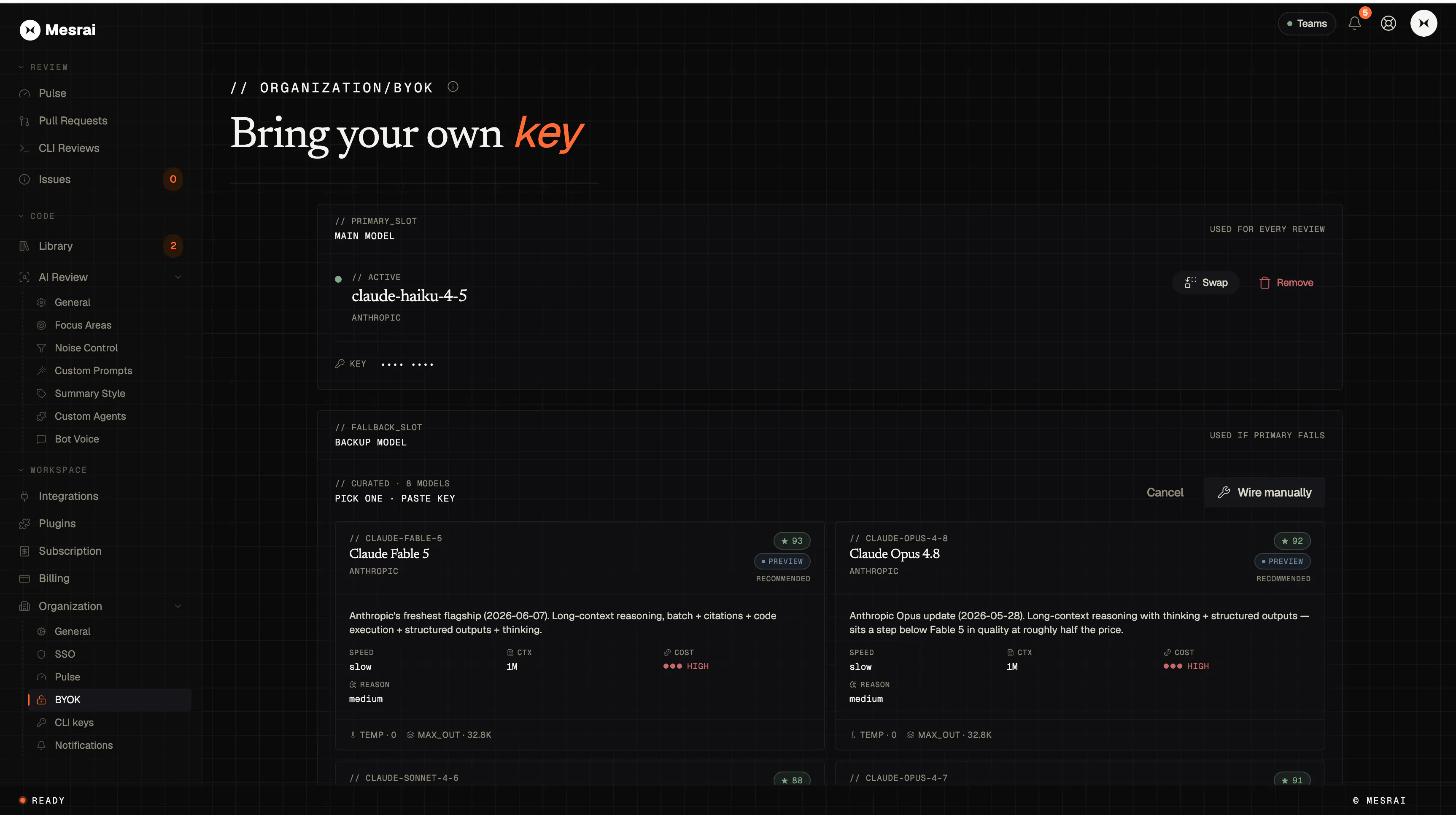Click the Issues count badge 0

173,179
